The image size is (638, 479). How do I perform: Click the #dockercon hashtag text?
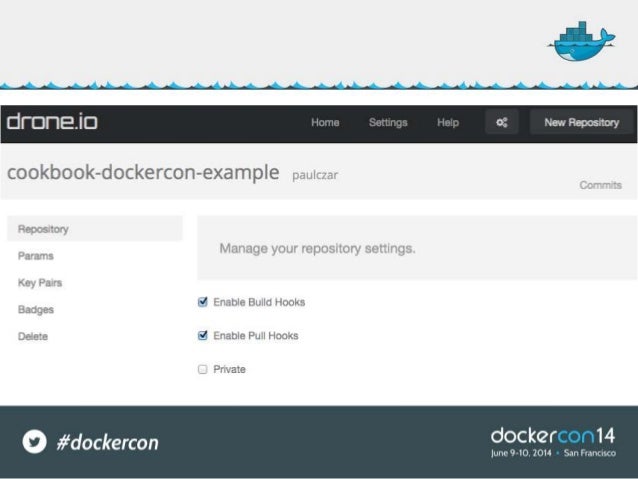tap(108, 442)
